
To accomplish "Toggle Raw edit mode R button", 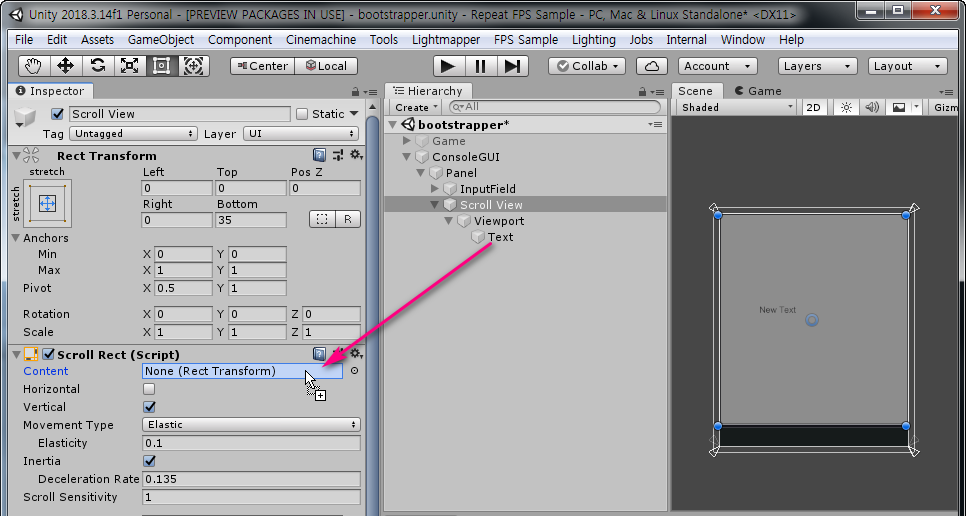I will point(348,219).
